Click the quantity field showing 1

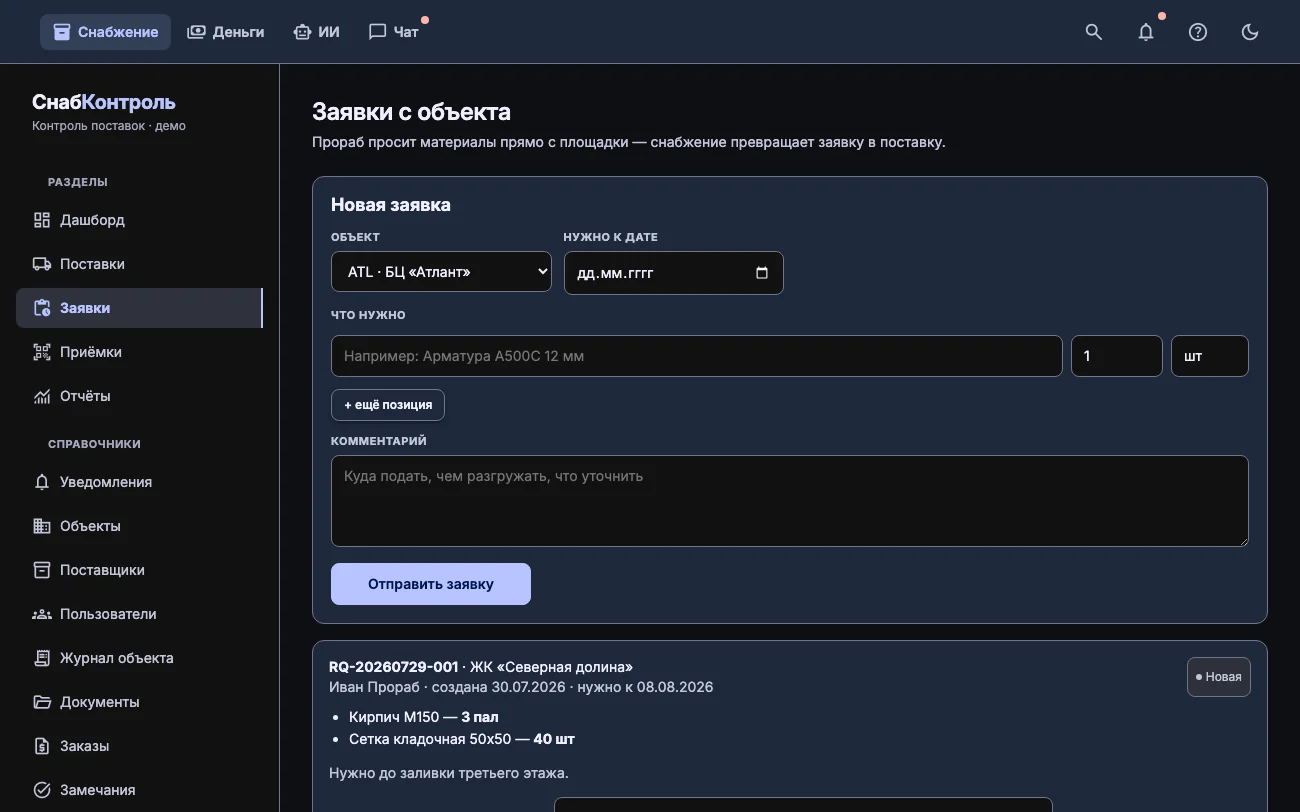(1116, 356)
